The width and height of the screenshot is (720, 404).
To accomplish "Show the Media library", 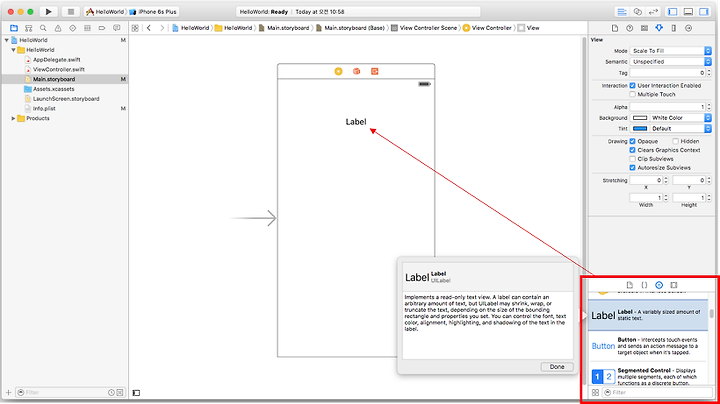I will coord(674,285).
